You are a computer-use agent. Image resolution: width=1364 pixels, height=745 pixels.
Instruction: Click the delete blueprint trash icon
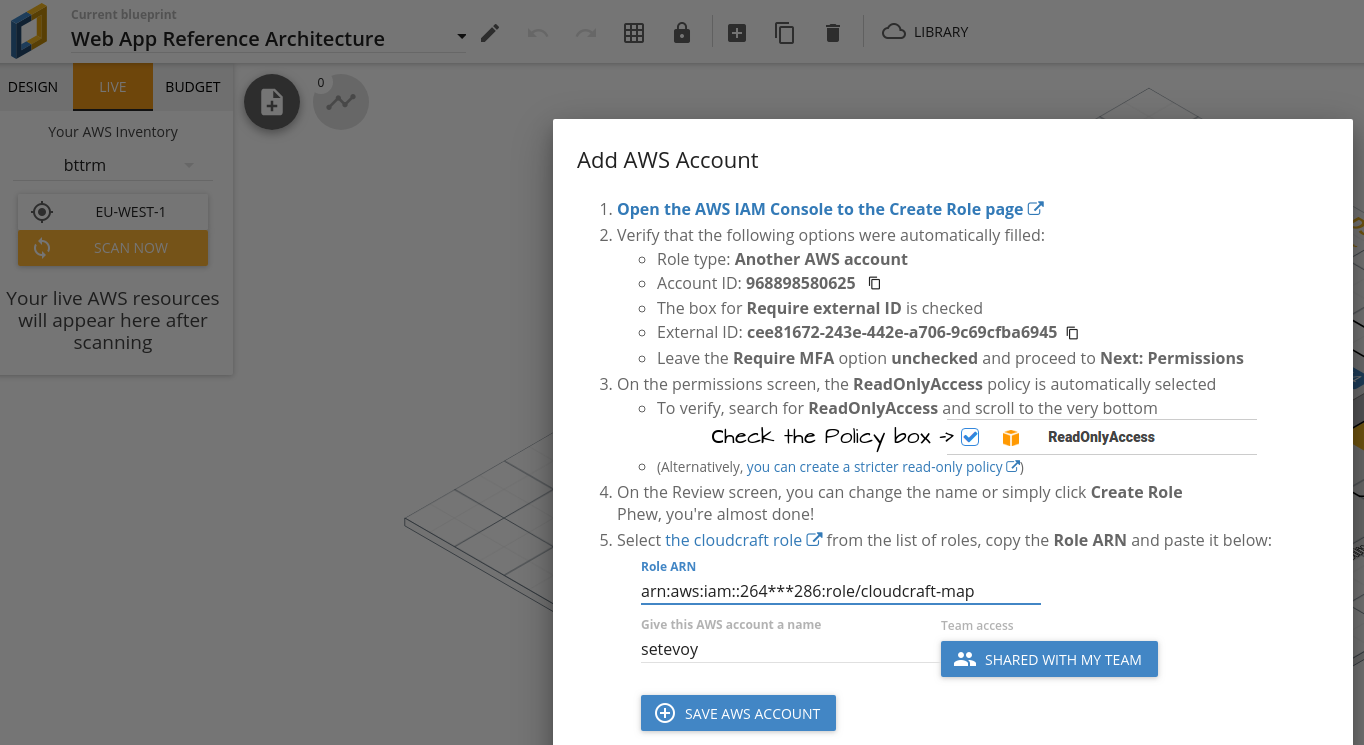coord(833,33)
